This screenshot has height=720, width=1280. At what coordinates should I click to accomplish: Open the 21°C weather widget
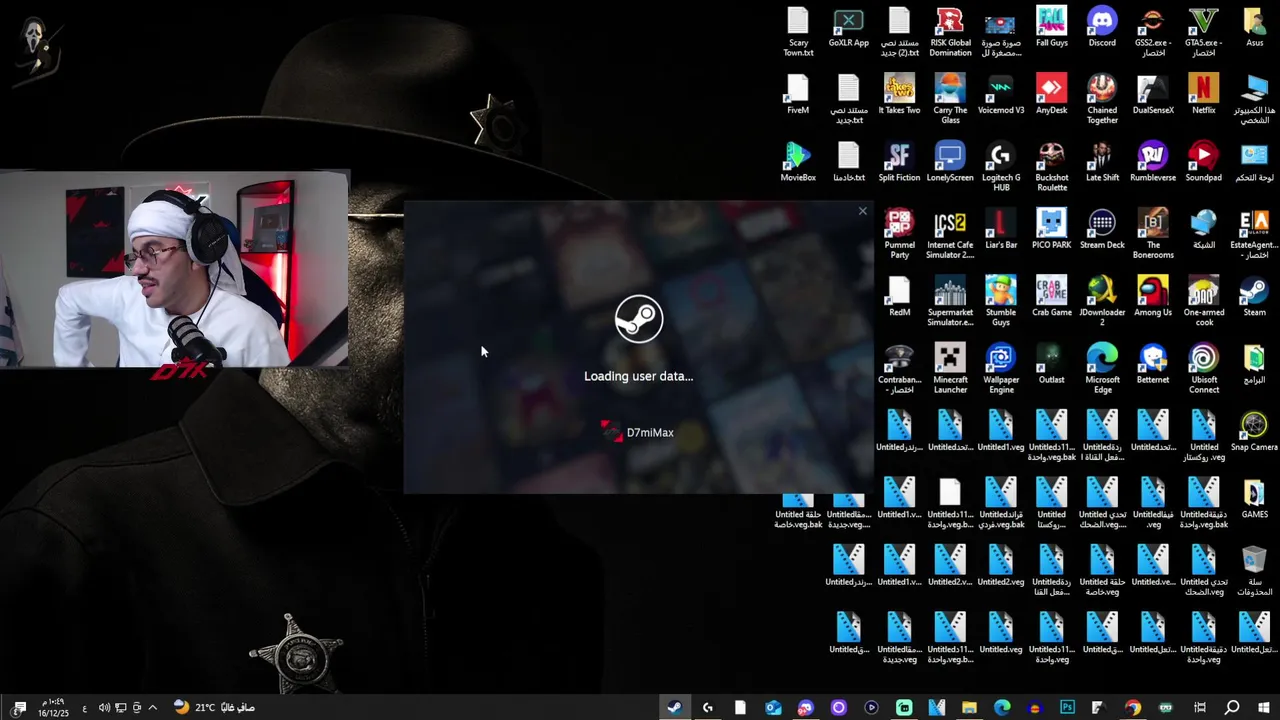214,707
